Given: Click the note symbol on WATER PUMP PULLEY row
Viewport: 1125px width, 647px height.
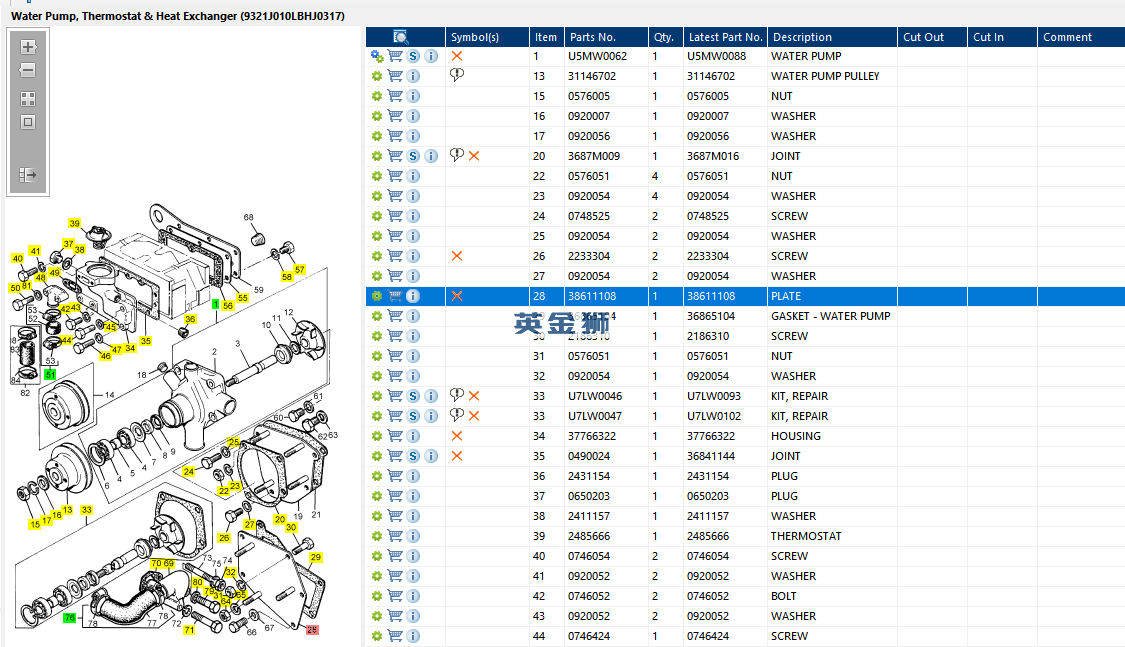Looking at the screenshot, I should [456, 75].
